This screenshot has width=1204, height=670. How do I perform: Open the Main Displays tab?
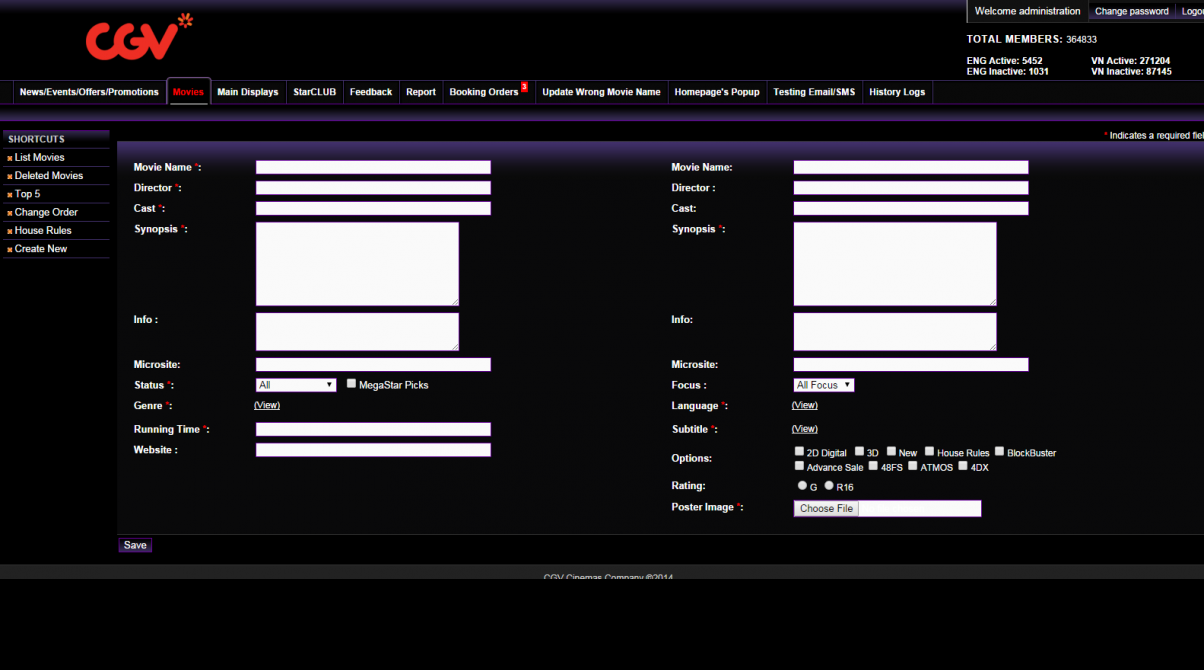coord(248,92)
